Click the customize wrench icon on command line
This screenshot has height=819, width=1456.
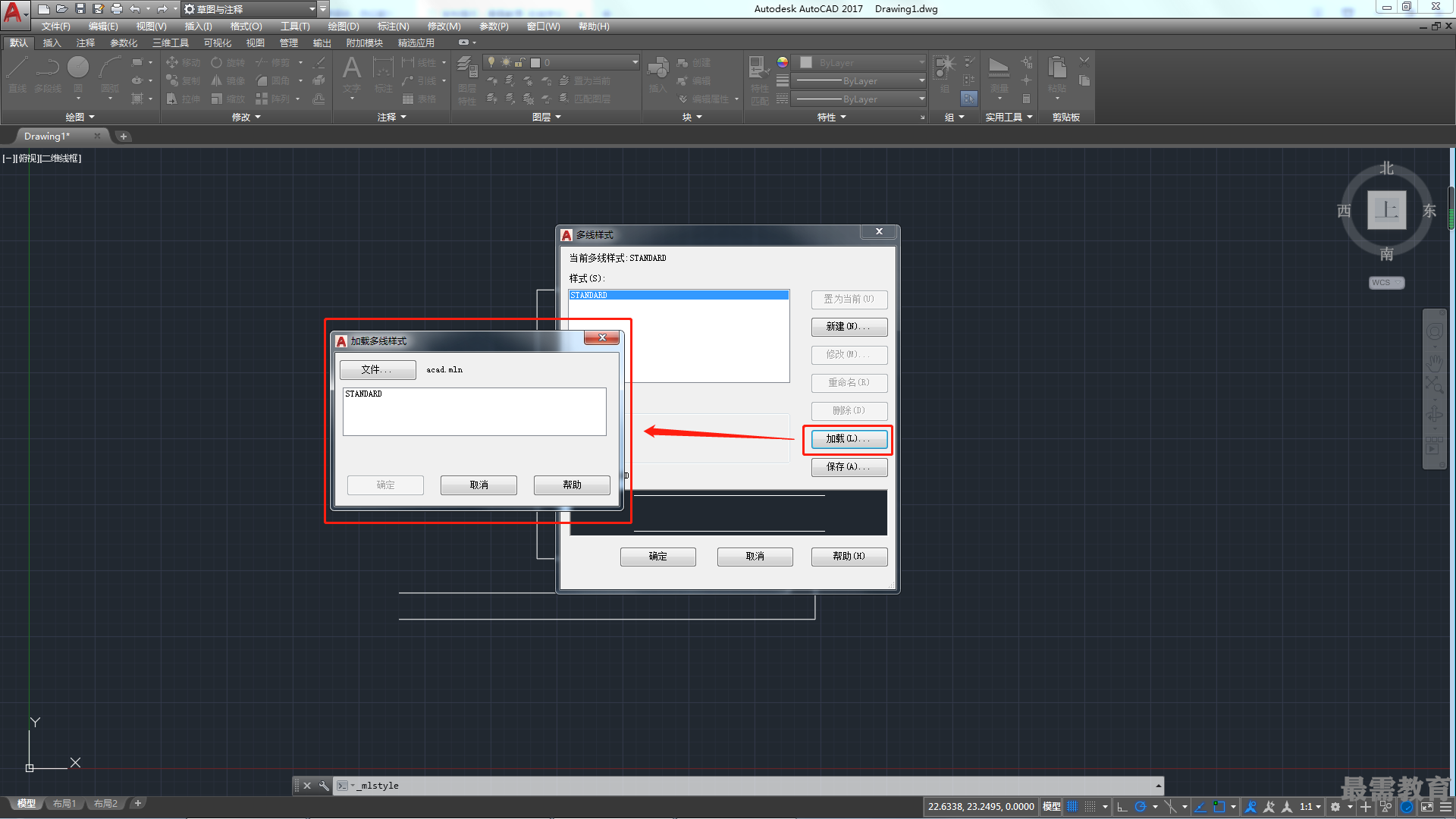pyautogui.click(x=324, y=786)
